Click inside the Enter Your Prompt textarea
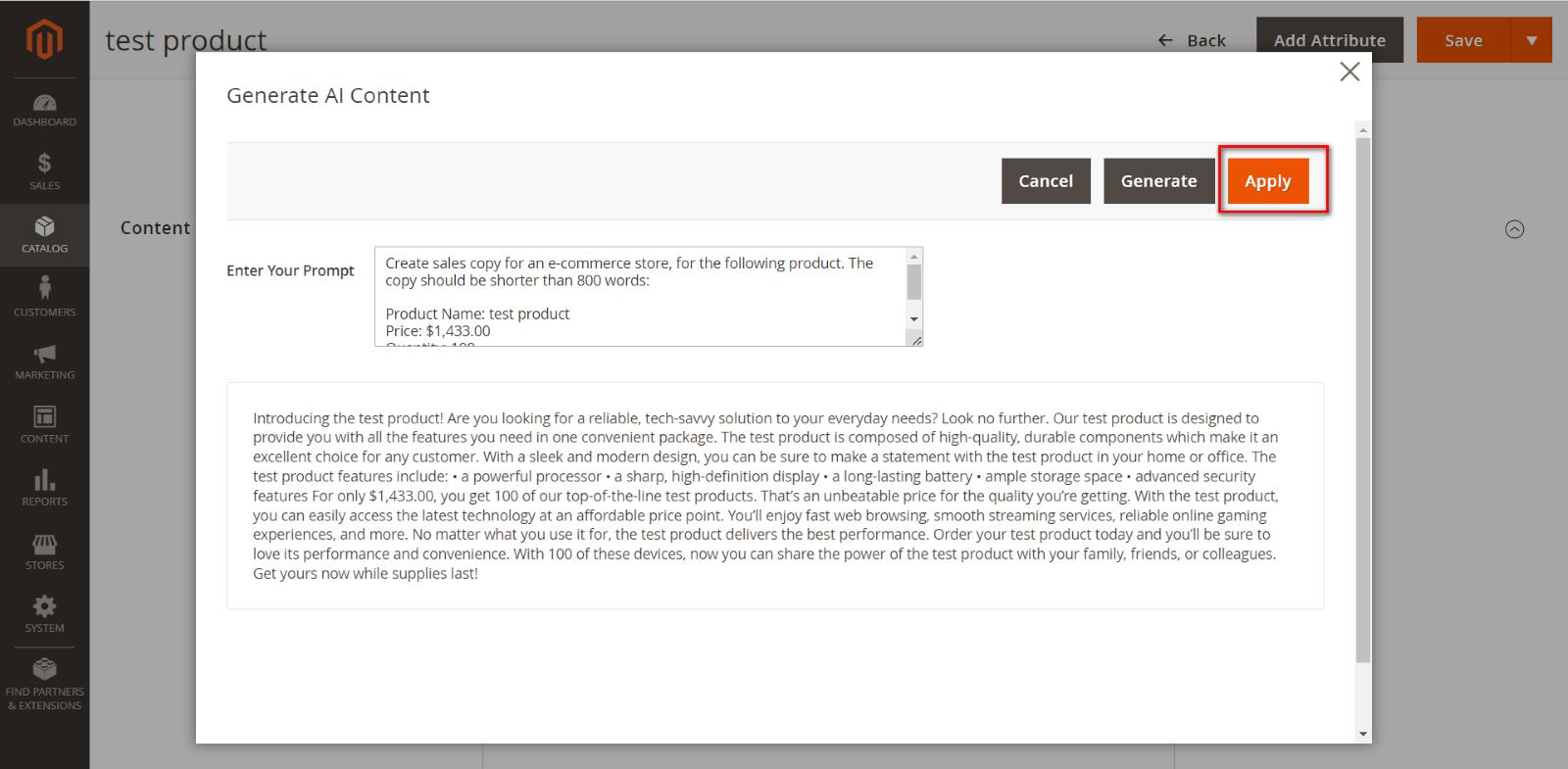 (642, 296)
